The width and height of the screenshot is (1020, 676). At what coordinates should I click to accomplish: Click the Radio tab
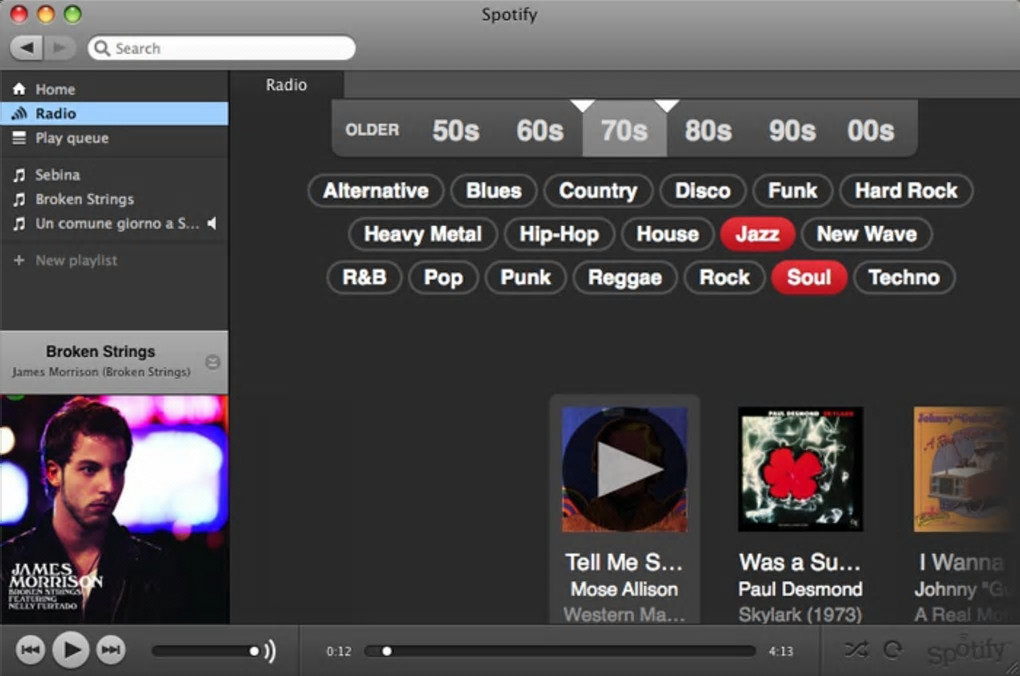tap(286, 85)
